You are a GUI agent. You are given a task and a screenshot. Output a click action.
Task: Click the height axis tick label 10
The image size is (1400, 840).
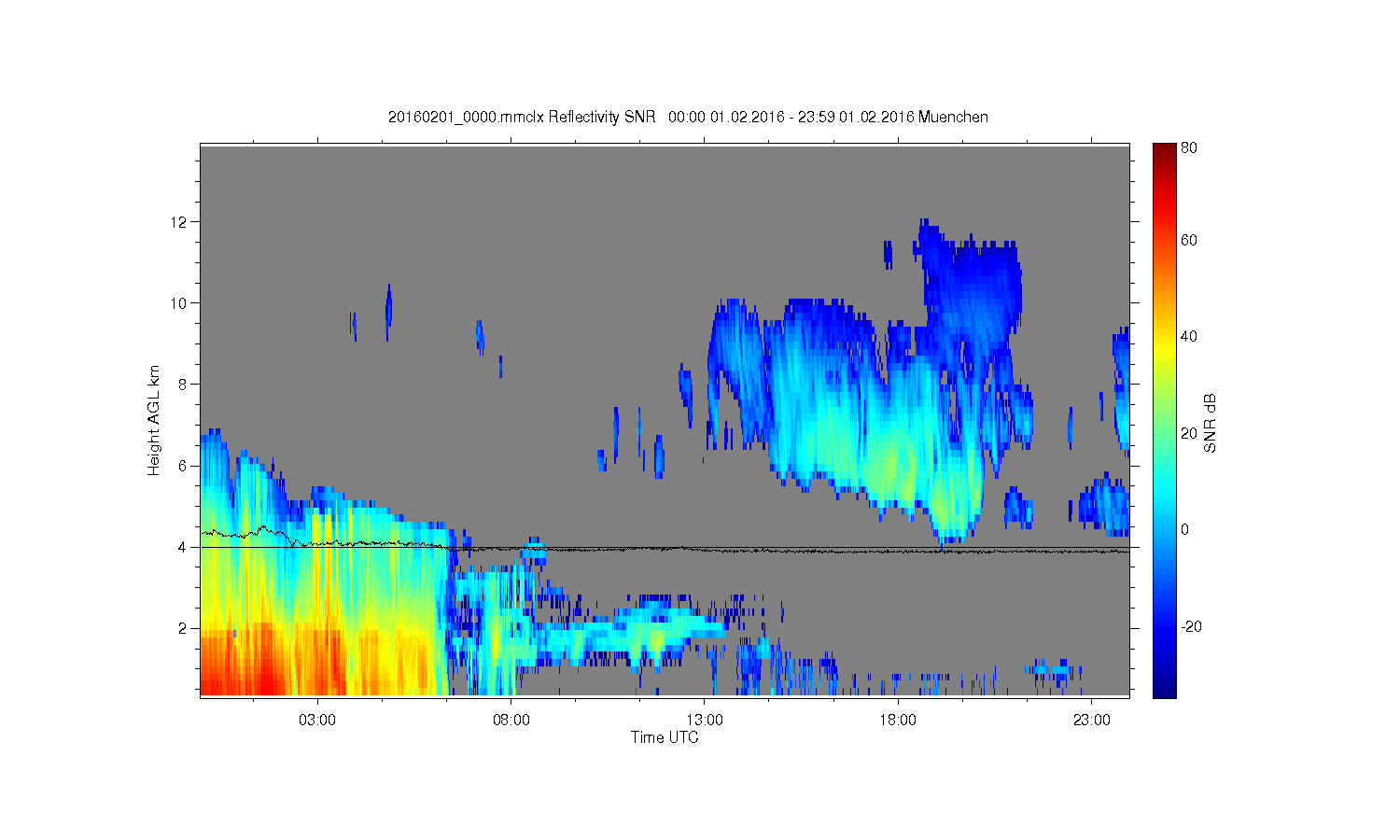pos(180,303)
